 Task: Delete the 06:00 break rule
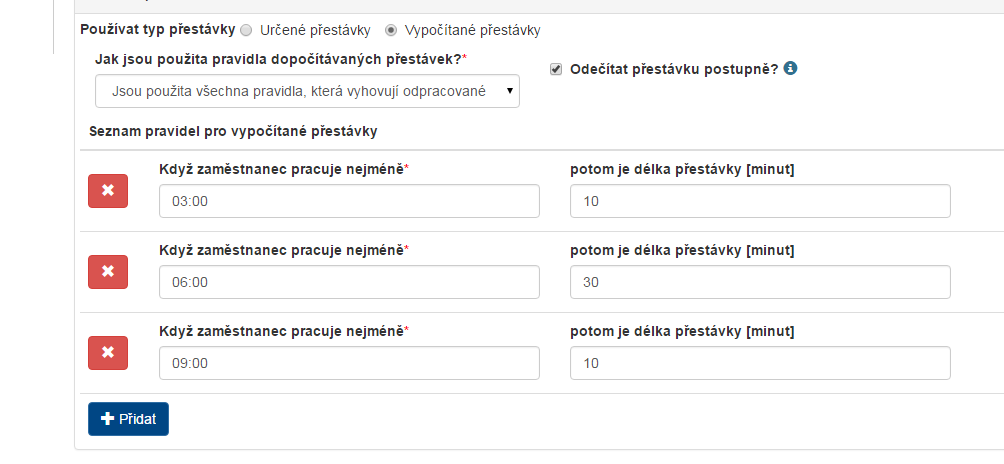(x=108, y=272)
